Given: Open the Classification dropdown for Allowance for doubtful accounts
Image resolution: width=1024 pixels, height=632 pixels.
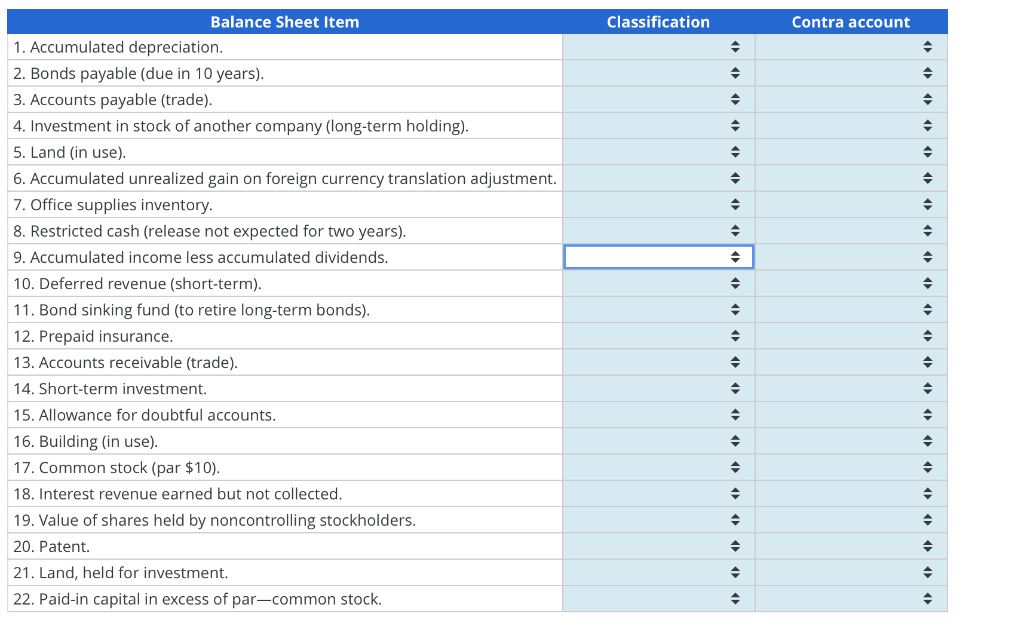Looking at the screenshot, I should [x=658, y=414].
